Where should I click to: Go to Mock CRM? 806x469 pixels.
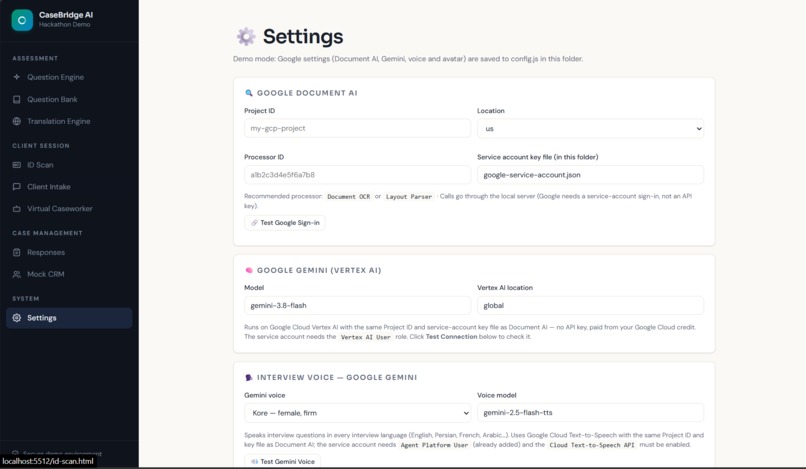click(x=69, y=274)
